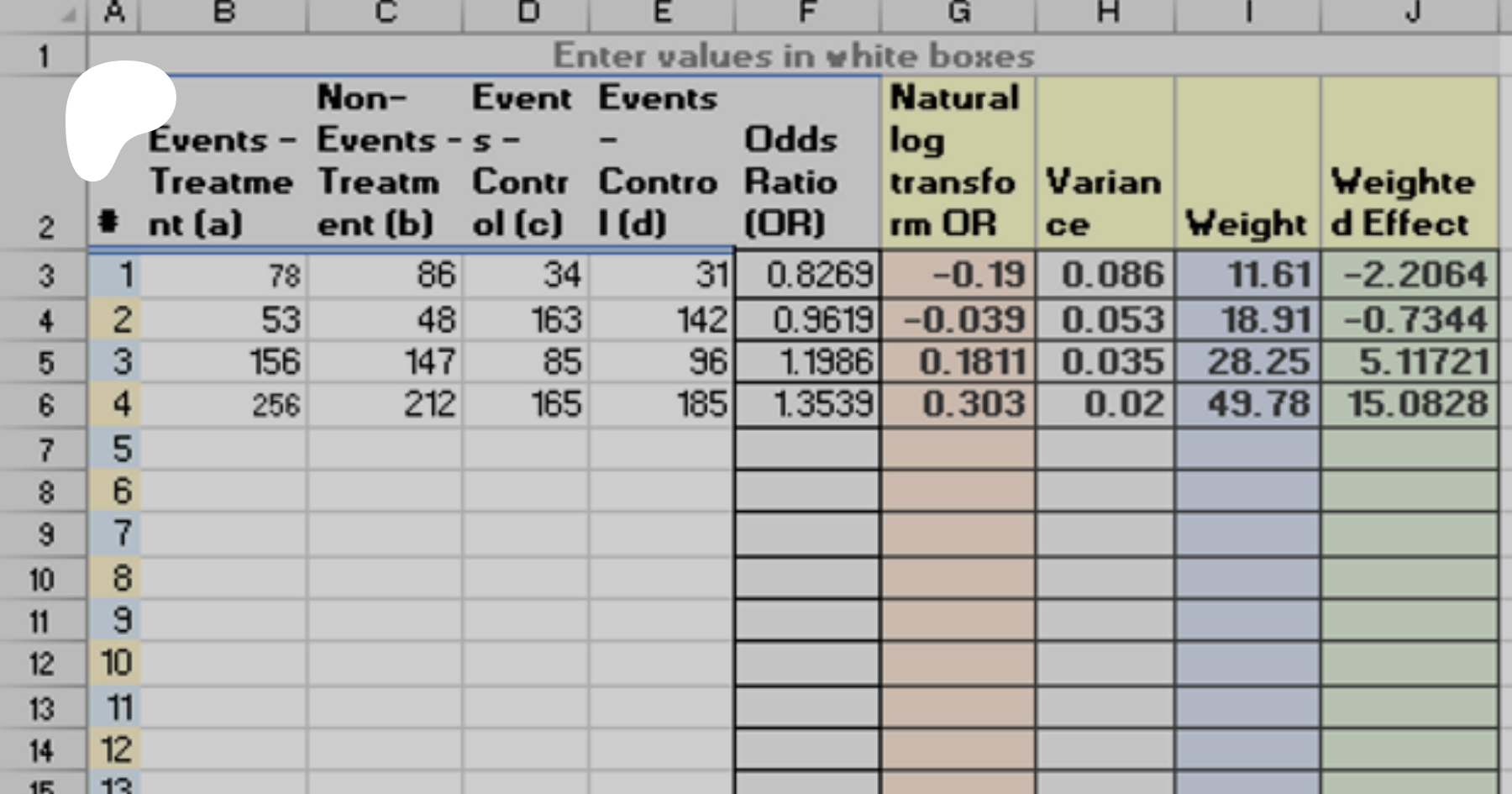
Task: Click the weighted effect cell showing -2.2064
Action: [x=1409, y=276]
